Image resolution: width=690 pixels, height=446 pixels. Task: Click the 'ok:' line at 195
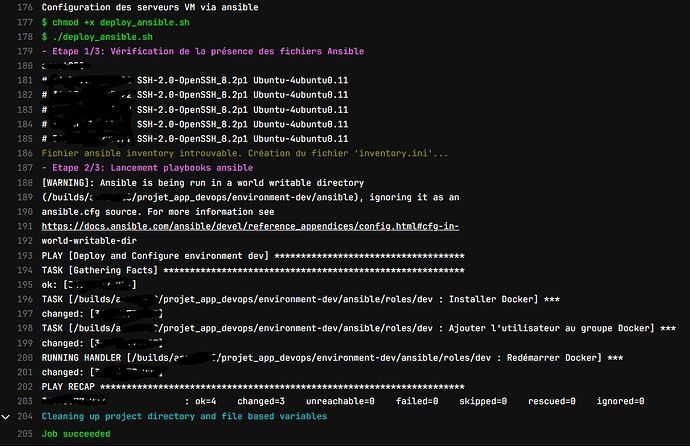[x=89, y=285]
